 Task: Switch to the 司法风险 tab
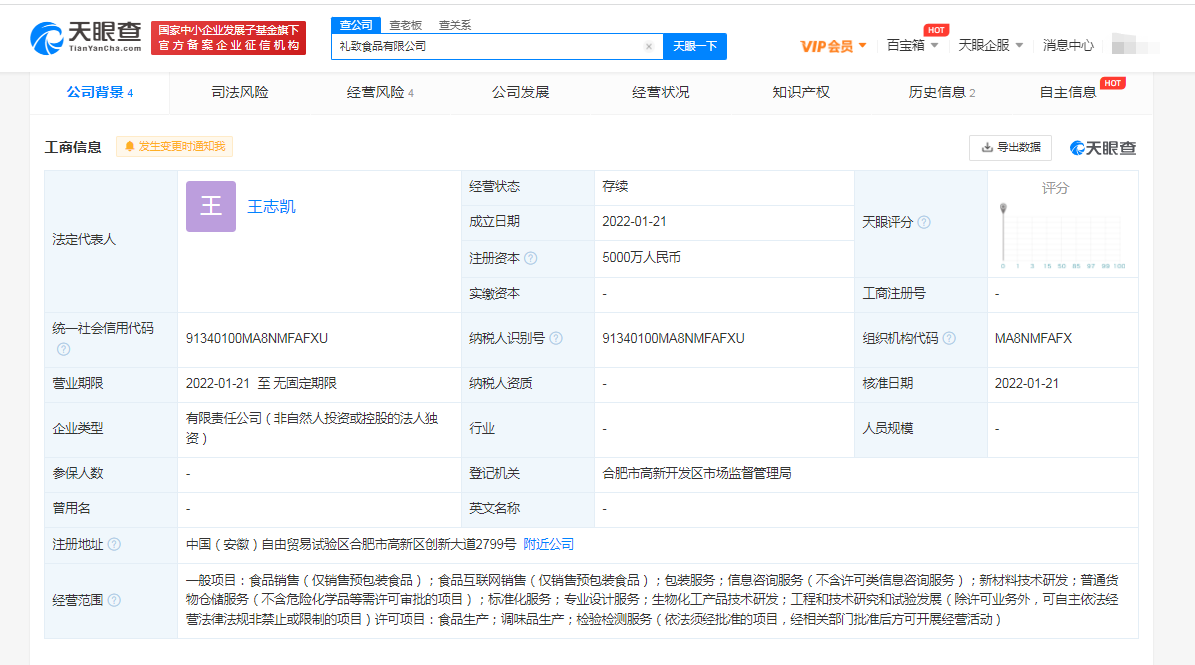240,92
